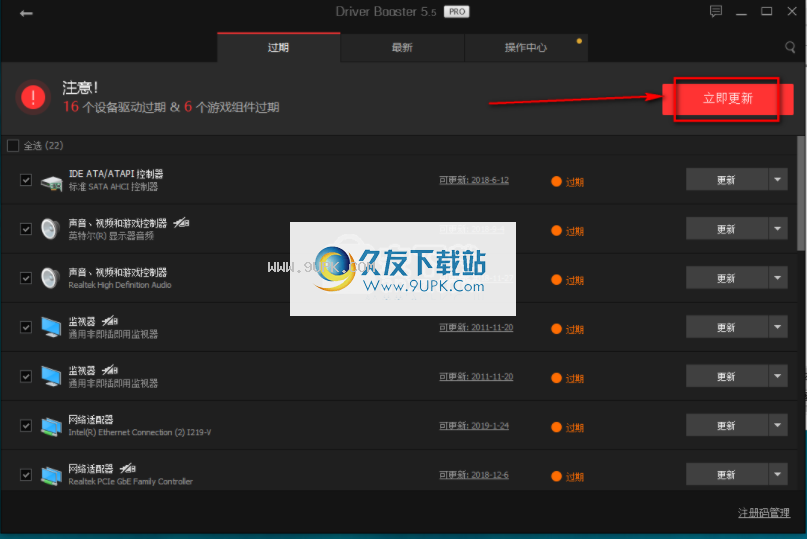Click speaker icon for 英特尔(R) 显示器音频
807x539 pixels.
click(50, 229)
